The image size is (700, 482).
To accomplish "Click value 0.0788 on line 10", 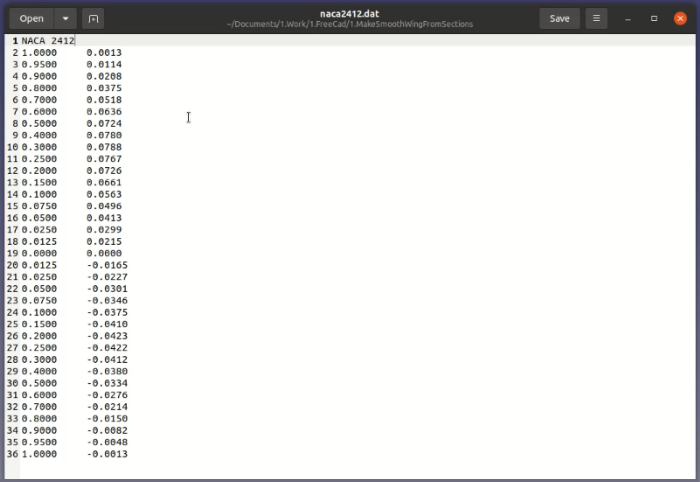I will (x=104, y=147).
